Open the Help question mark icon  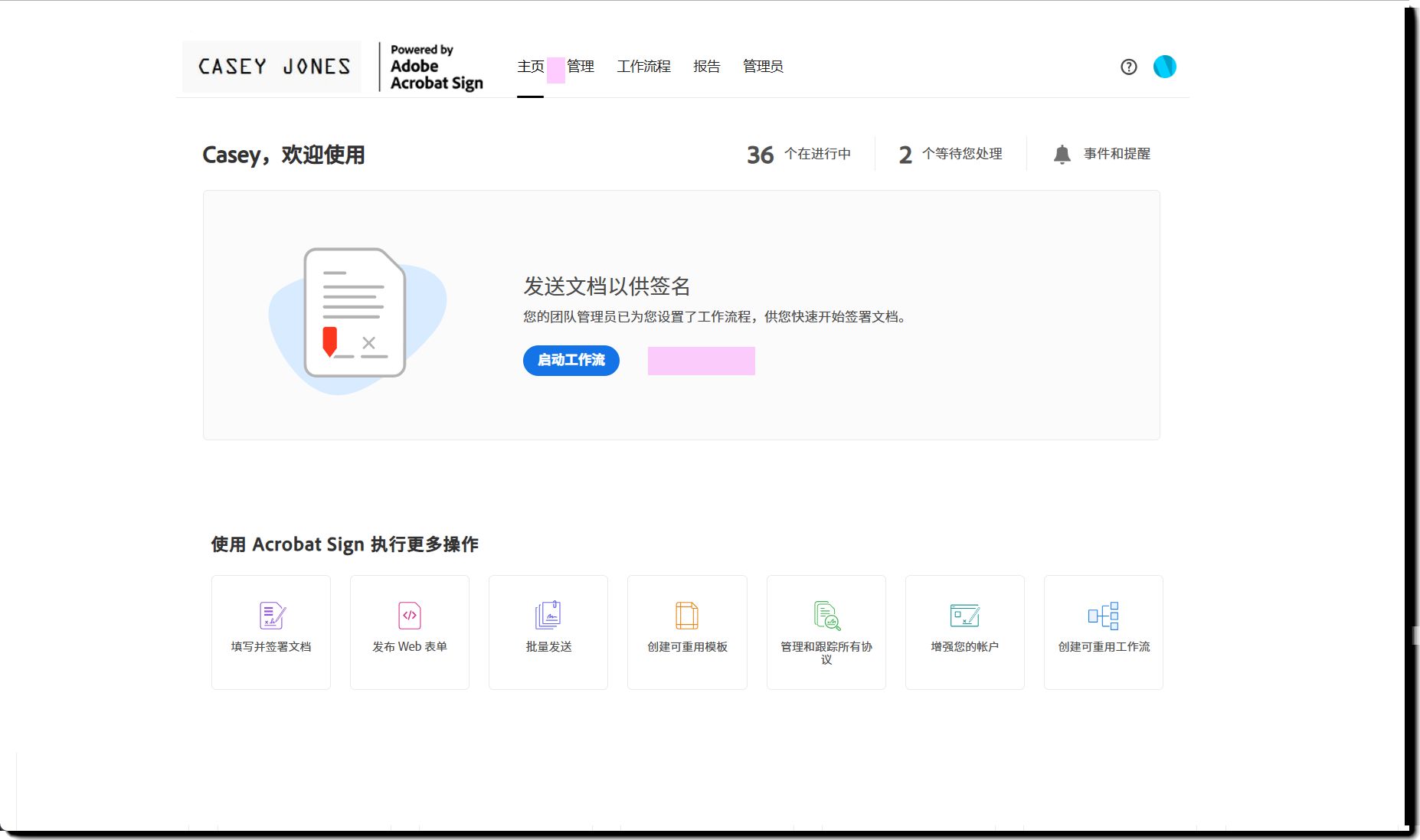coord(1128,67)
